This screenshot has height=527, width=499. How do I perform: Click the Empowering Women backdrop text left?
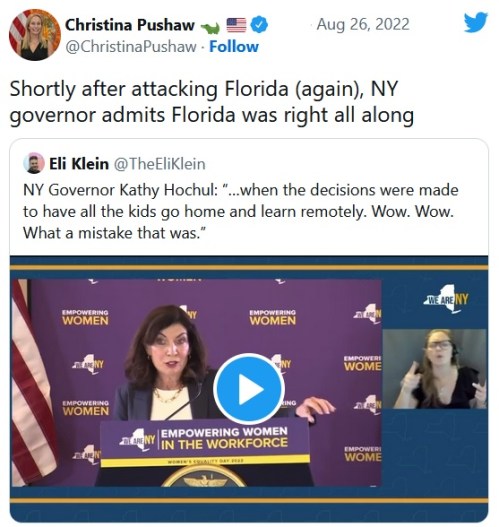86,317
